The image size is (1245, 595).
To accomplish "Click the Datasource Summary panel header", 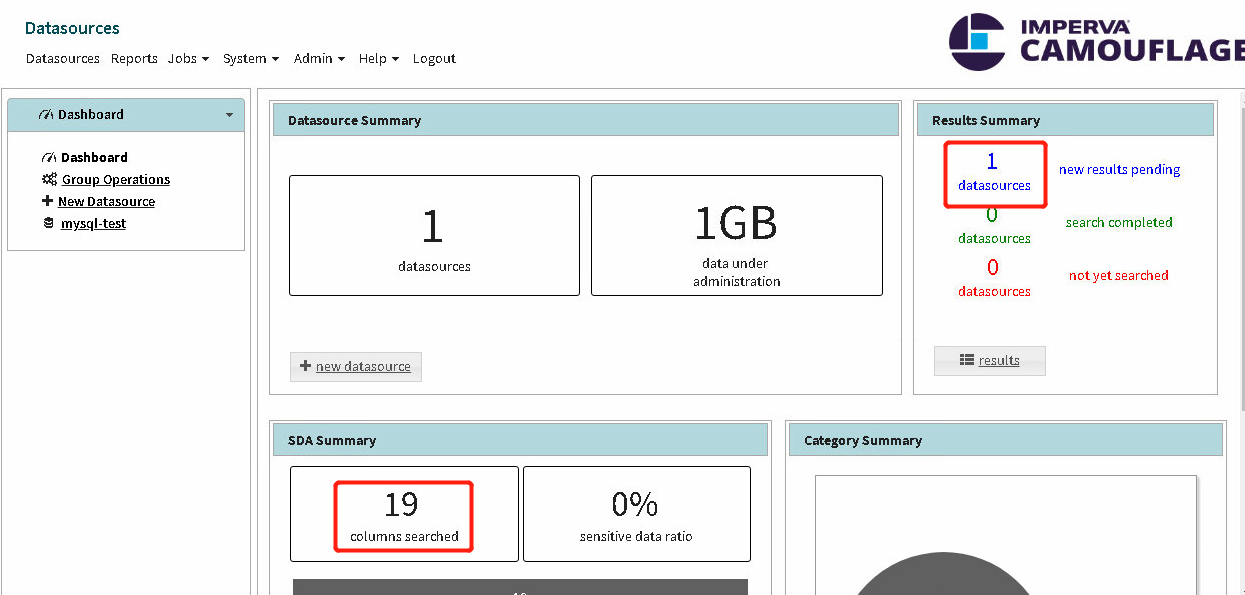I will (586, 120).
